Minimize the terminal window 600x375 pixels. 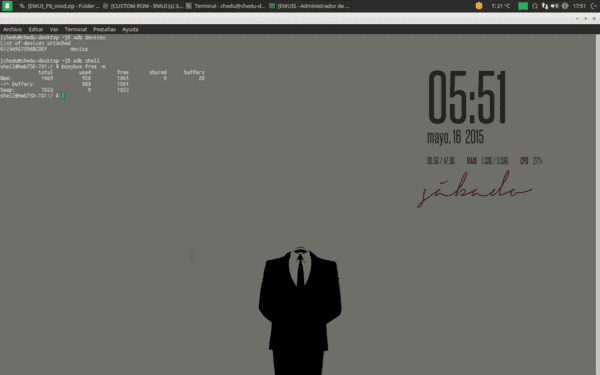coord(577,18)
